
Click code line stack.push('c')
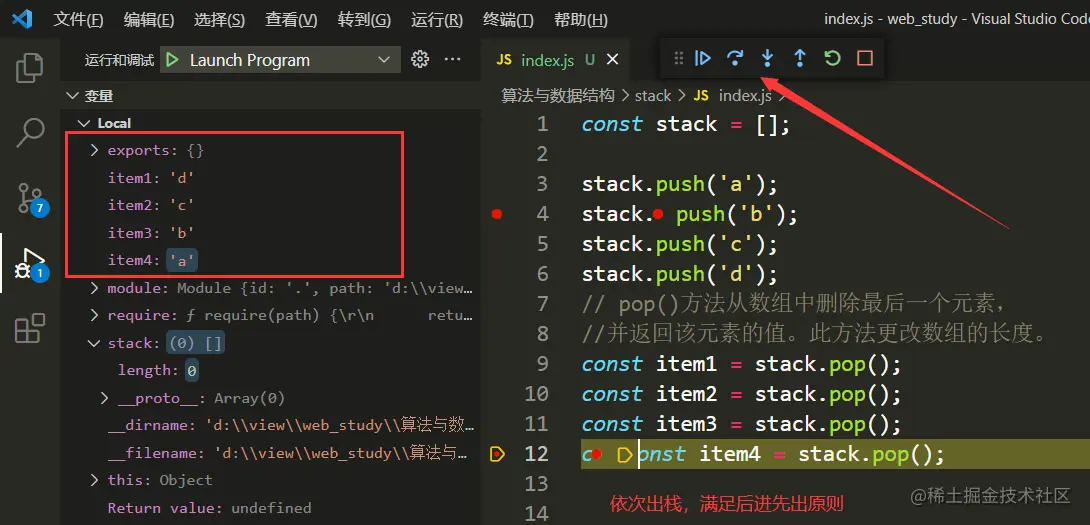click(x=679, y=244)
